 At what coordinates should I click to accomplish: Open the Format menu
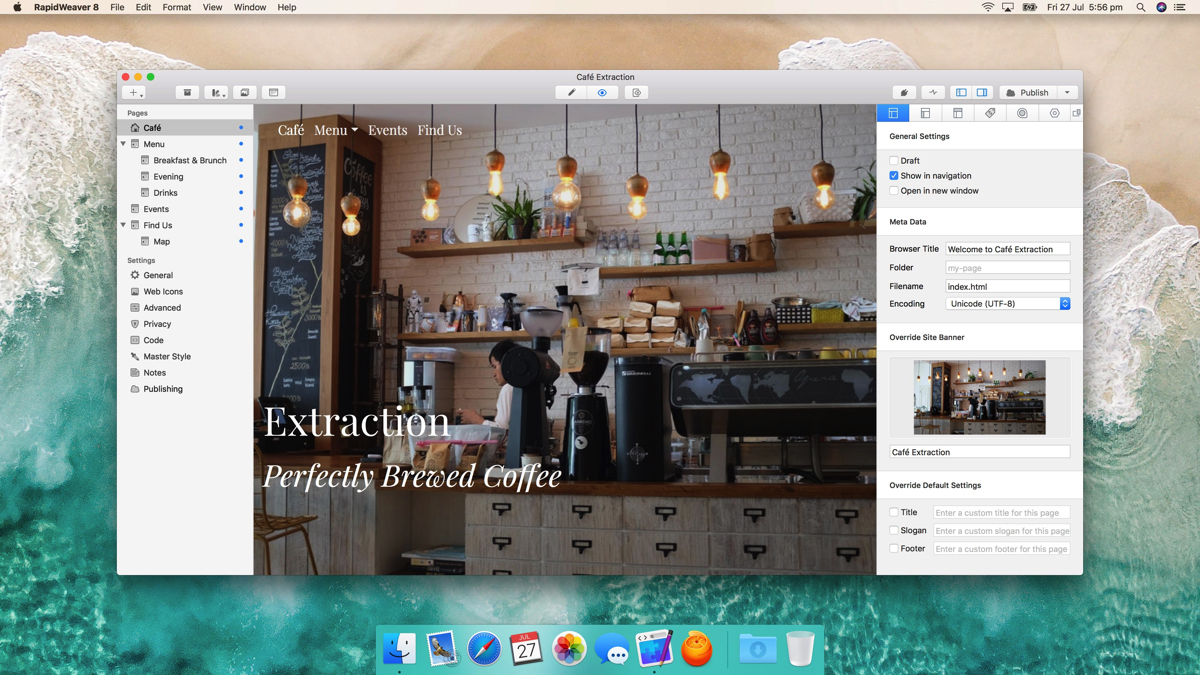[x=176, y=7]
